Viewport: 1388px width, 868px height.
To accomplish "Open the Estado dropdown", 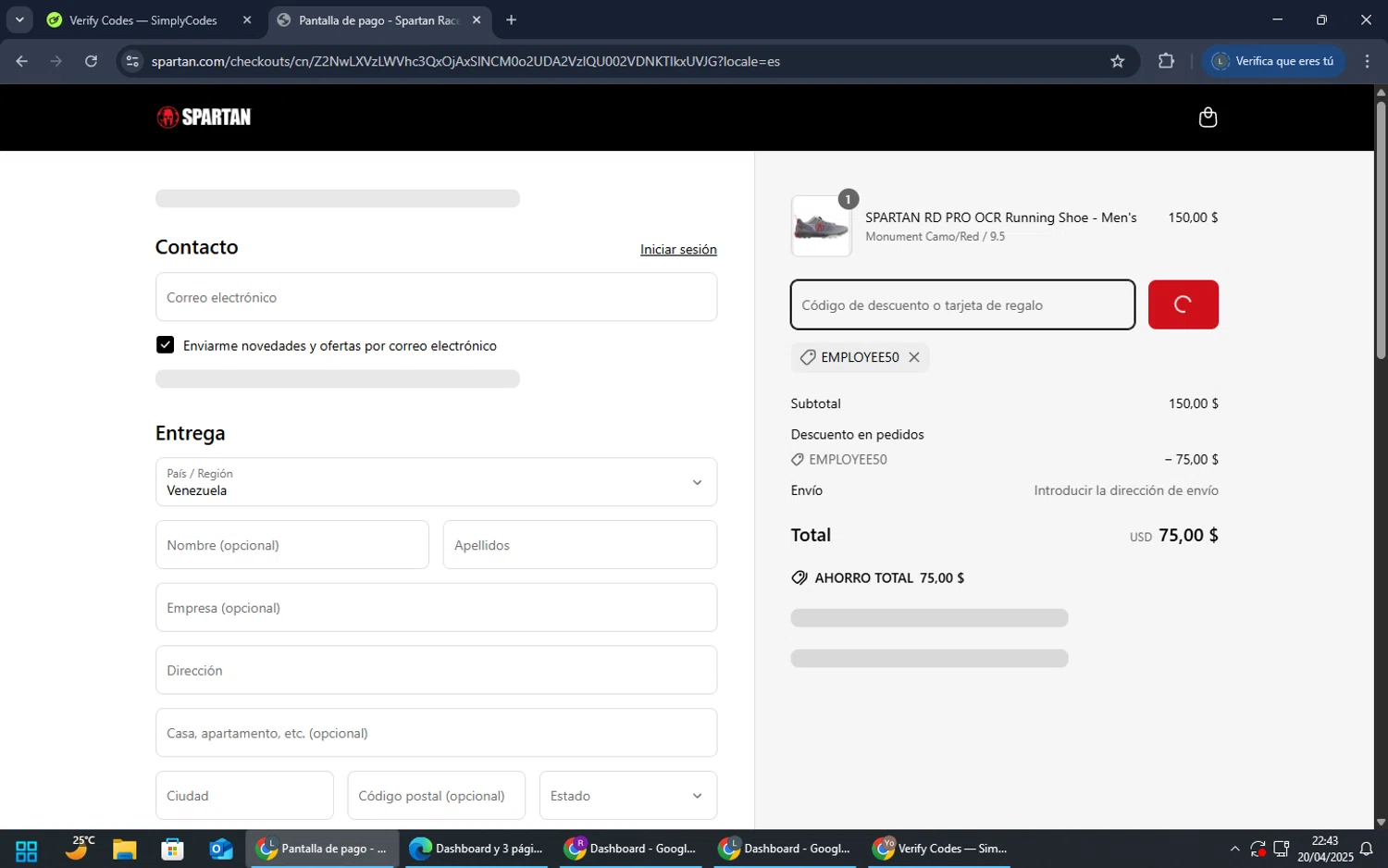I will (x=627, y=796).
